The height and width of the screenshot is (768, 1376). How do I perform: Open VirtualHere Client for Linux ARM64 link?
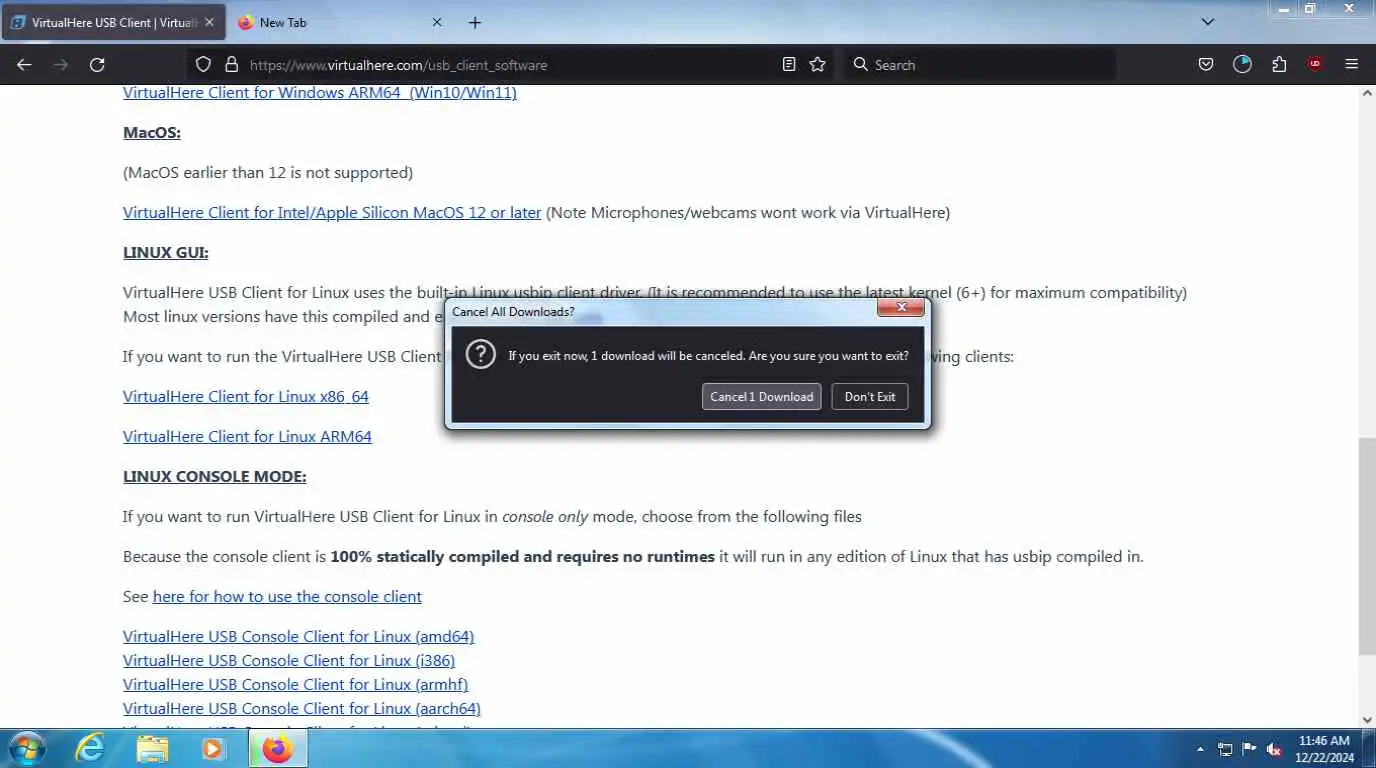(247, 437)
